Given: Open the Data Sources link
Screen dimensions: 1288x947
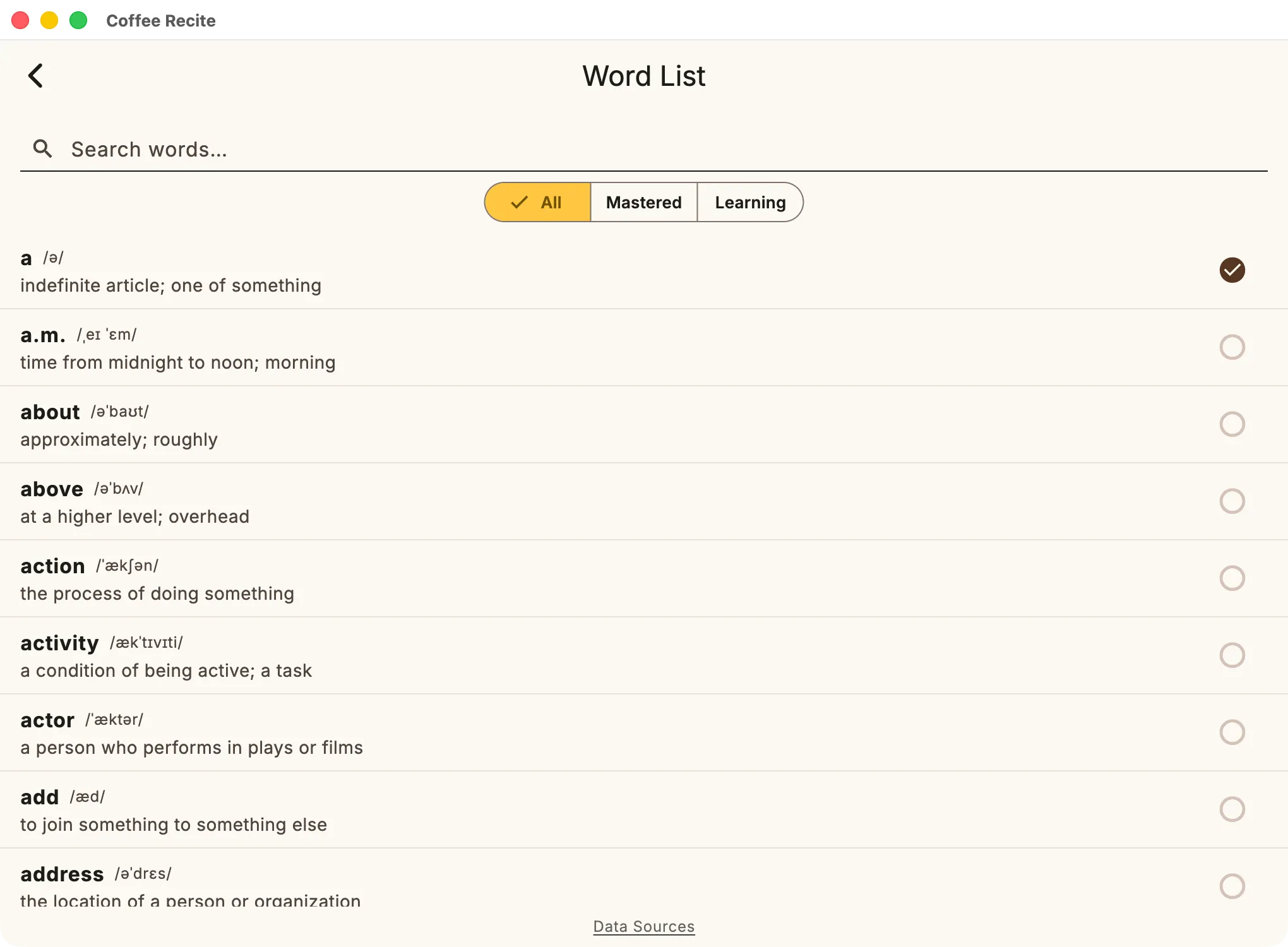Looking at the screenshot, I should click(x=644, y=926).
